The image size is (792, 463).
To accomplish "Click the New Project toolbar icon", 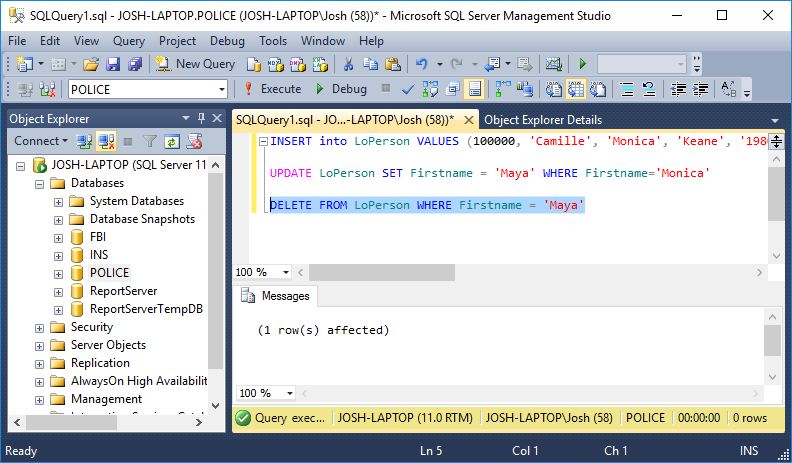I will click(x=25, y=64).
